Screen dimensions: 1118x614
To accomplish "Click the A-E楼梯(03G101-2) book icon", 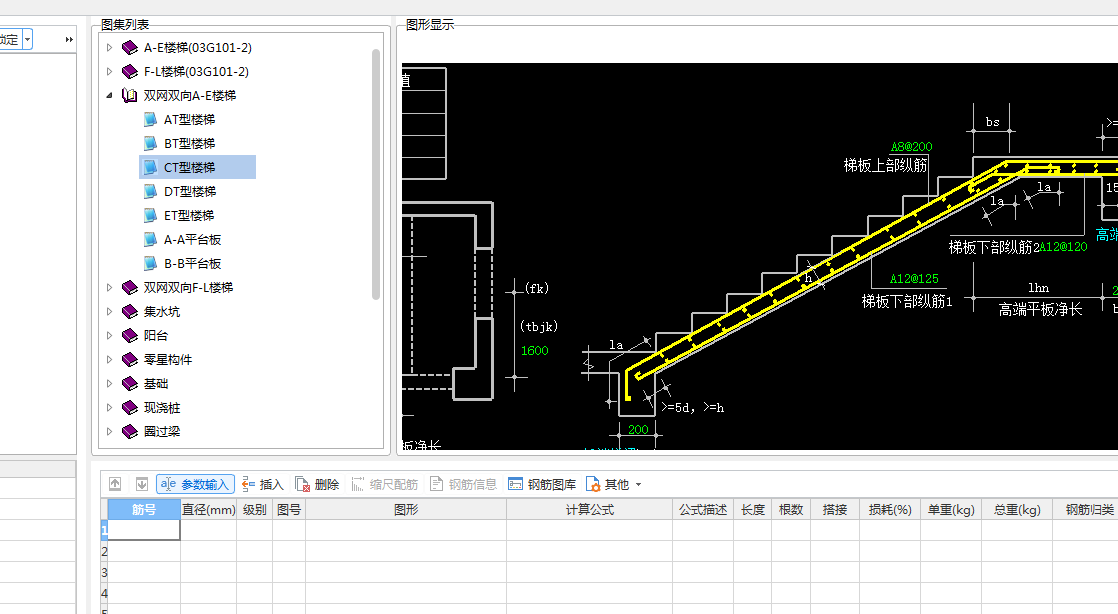I will coord(130,48).
